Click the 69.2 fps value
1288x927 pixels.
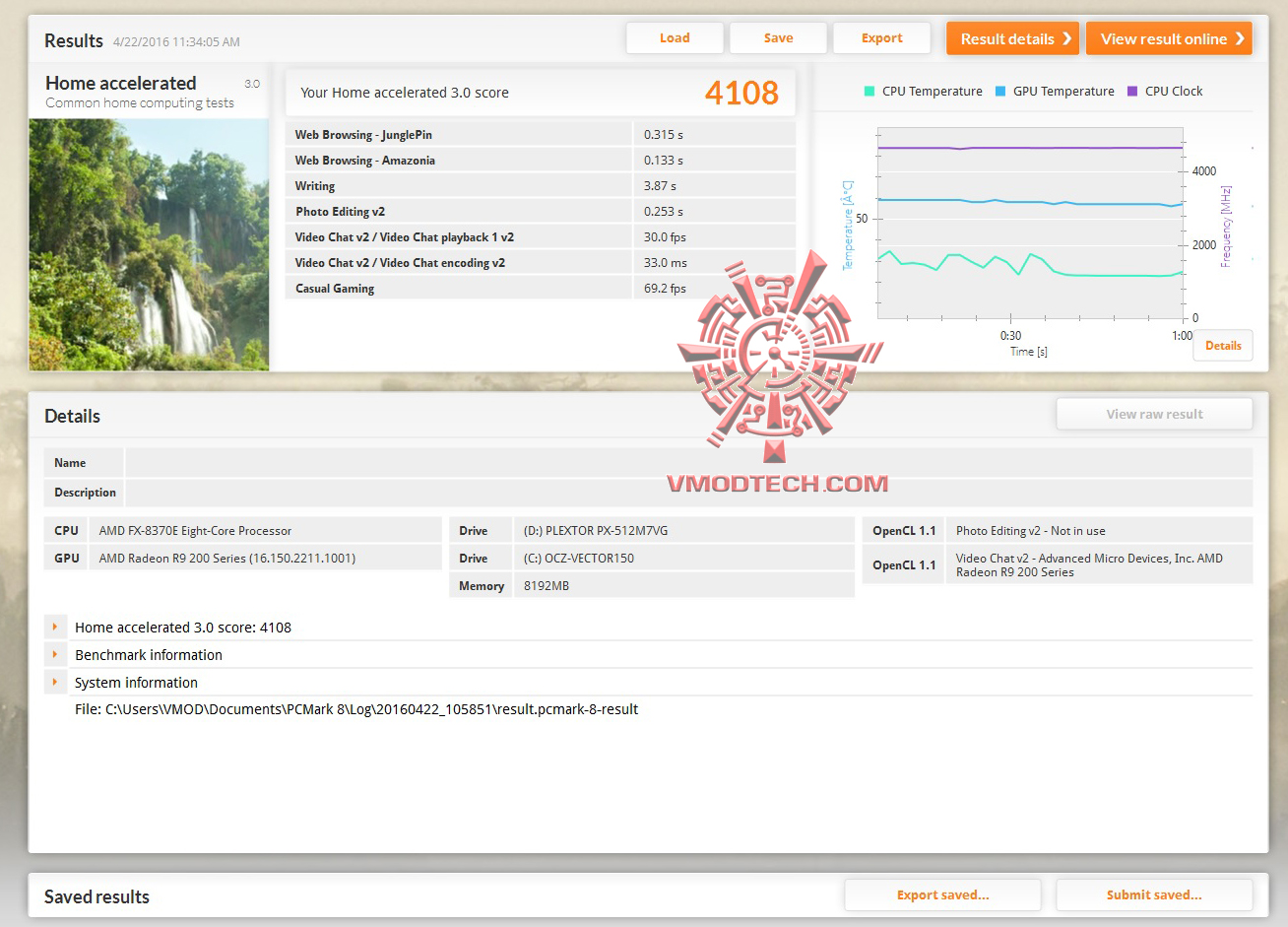coord(665,289)
